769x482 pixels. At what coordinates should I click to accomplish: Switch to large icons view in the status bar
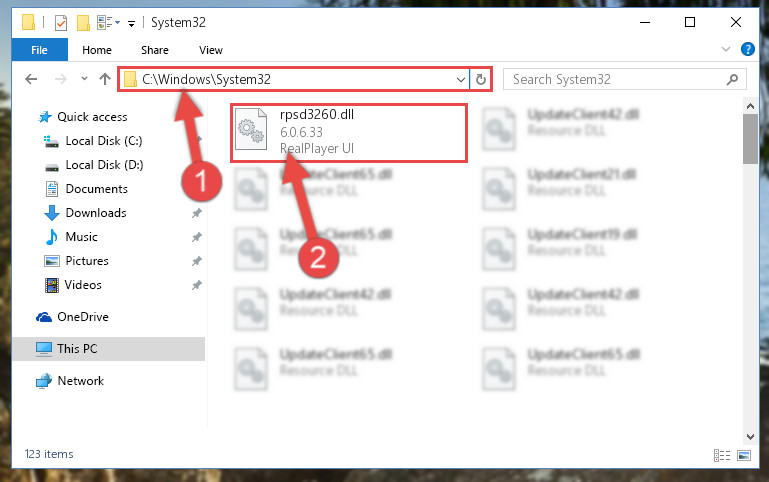pos(743,456)
